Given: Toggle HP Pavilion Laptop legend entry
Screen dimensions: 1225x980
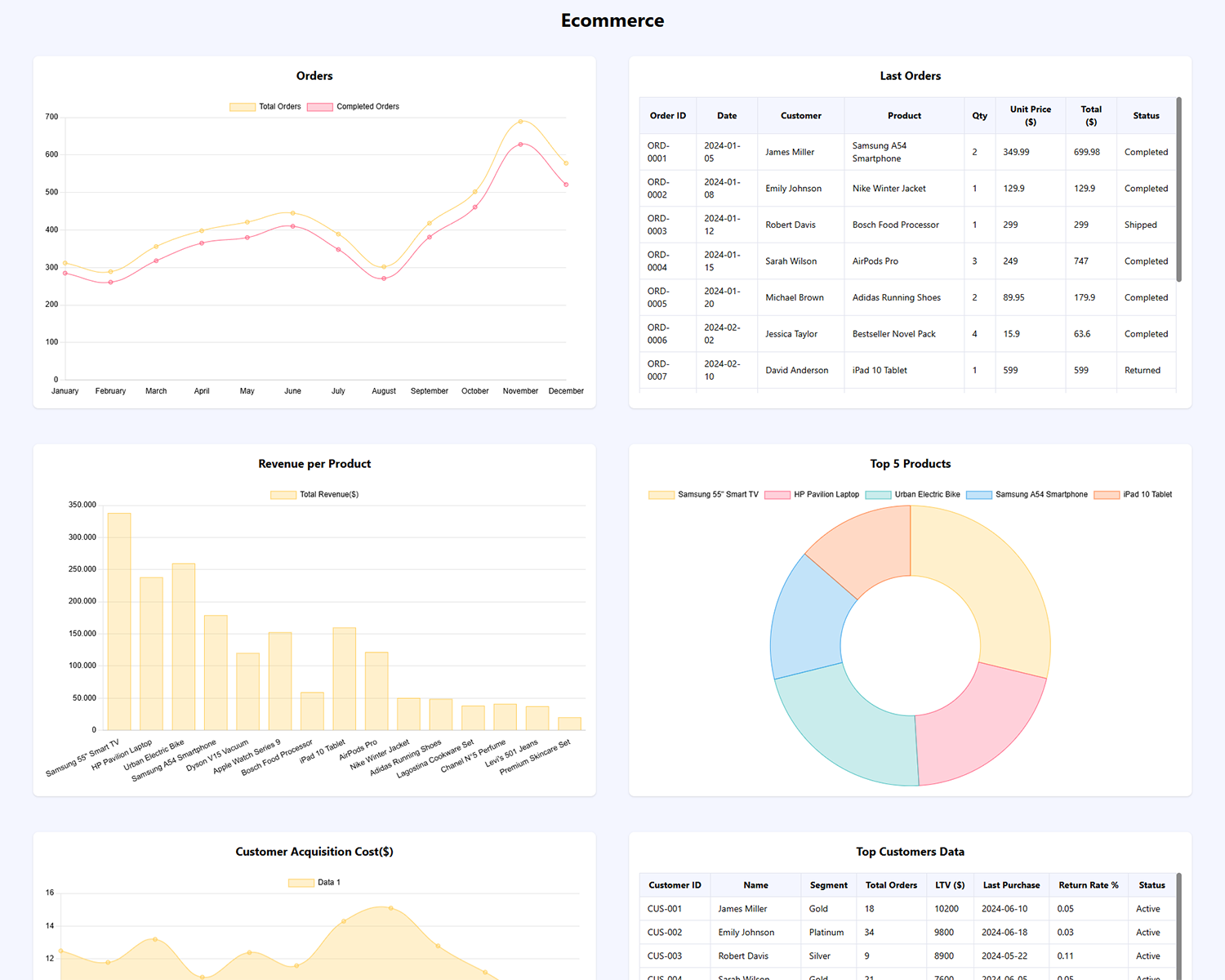Looking at the screenshot, I should click(x=812, y=495).
